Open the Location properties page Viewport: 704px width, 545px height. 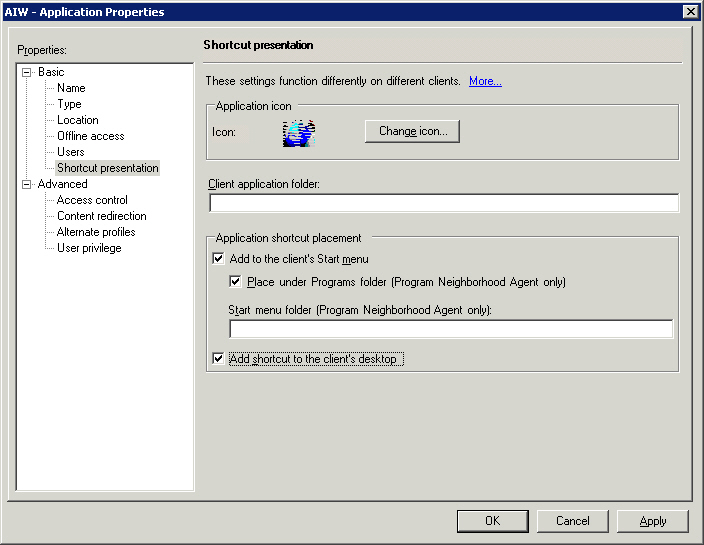pos(77,120)
